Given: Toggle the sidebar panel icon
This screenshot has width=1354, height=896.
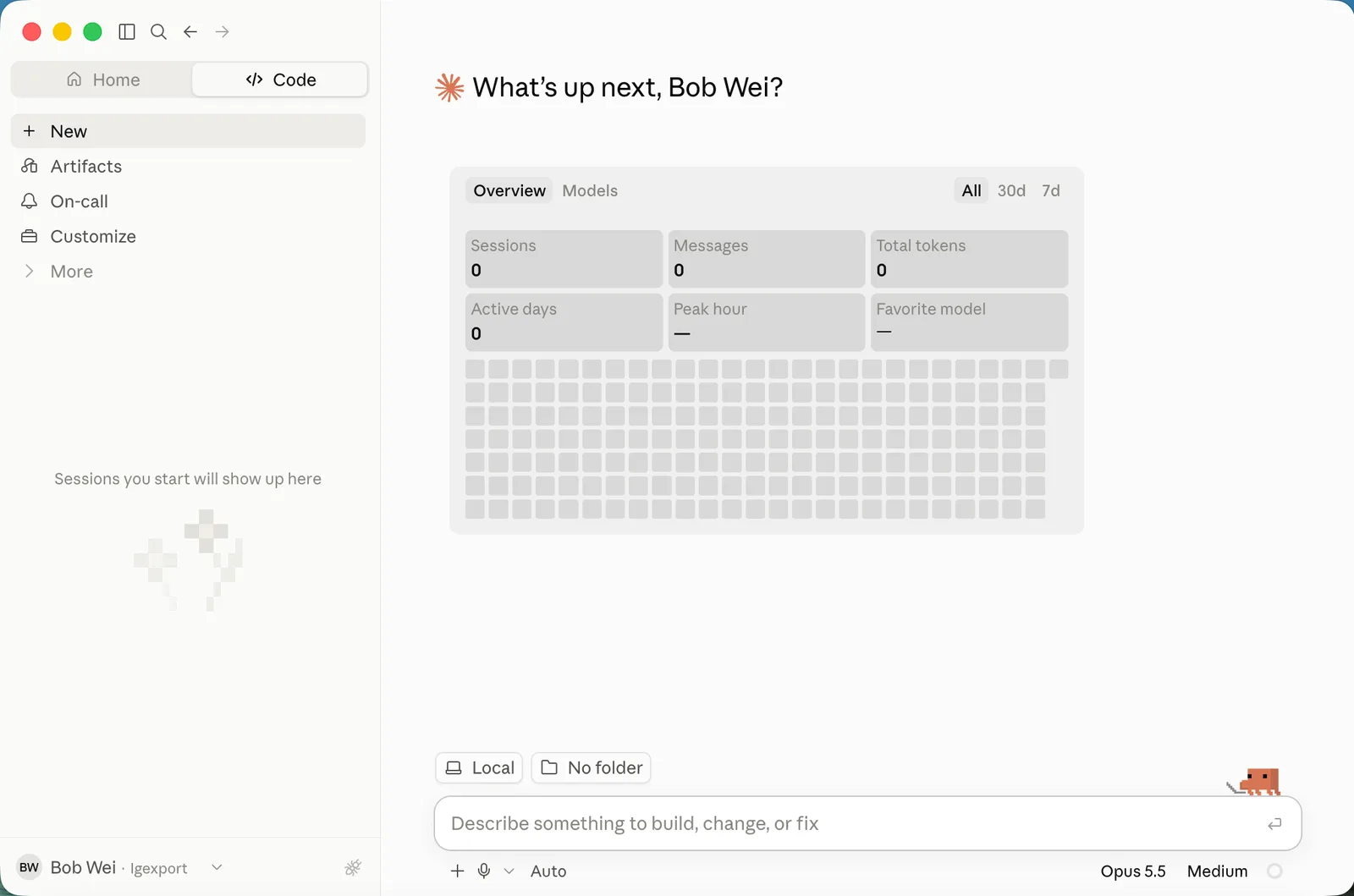Looking at the screenshot, I should (x=127, y=31).
